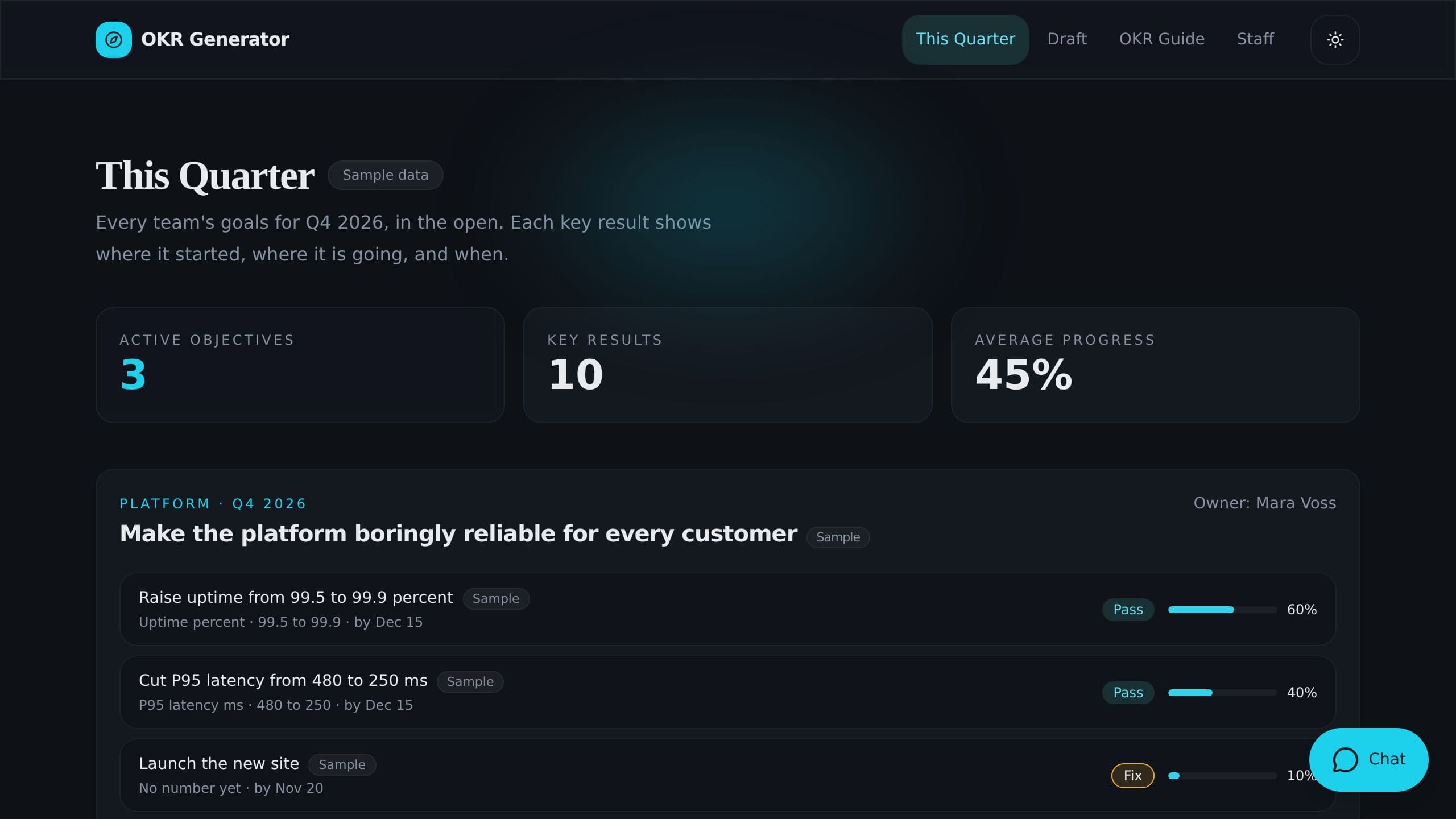Click the Pass badge on the uptime row
The image size is (1456, 819).
(1128, 610)
